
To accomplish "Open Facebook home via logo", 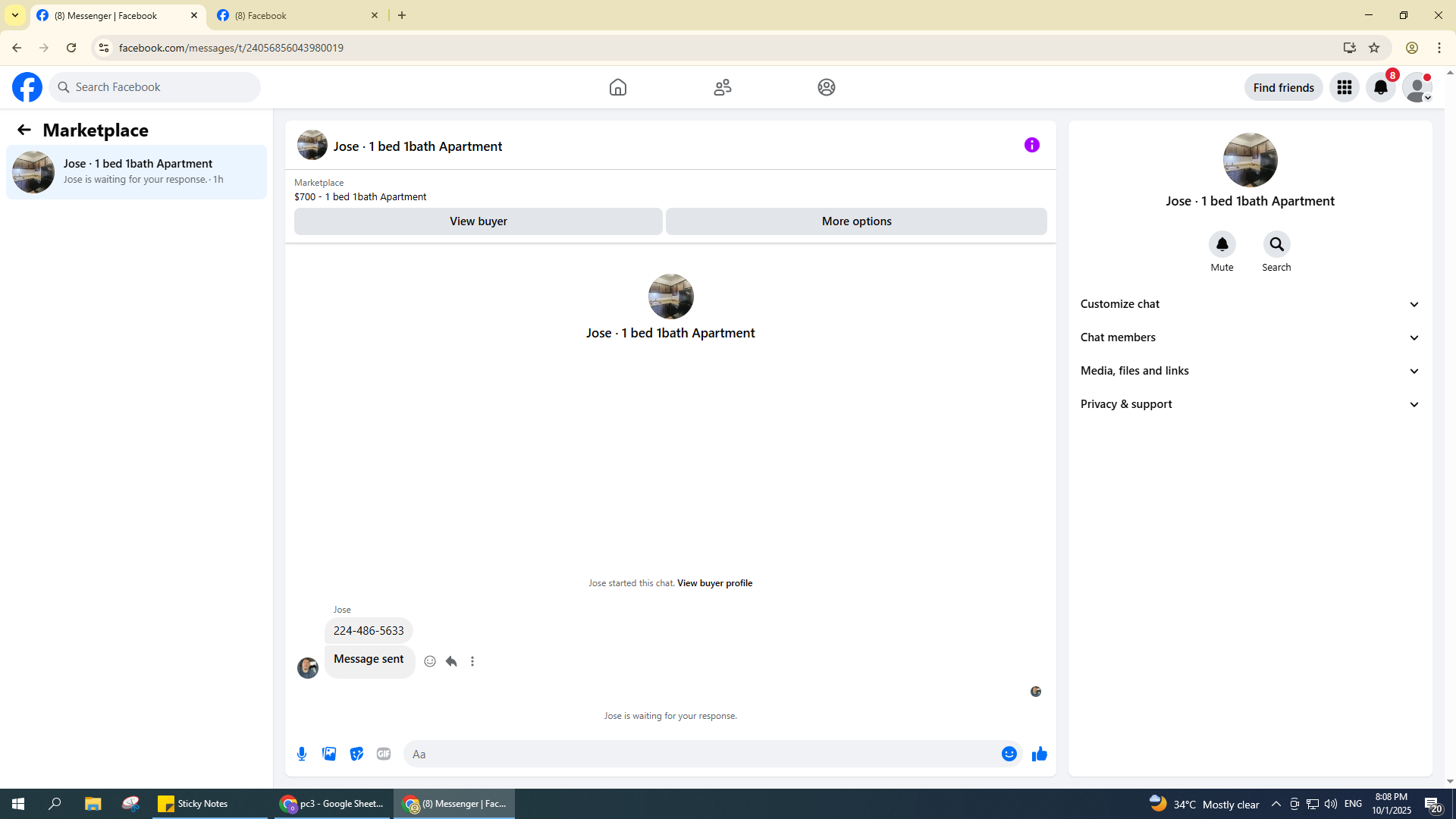I will point(27,87).
